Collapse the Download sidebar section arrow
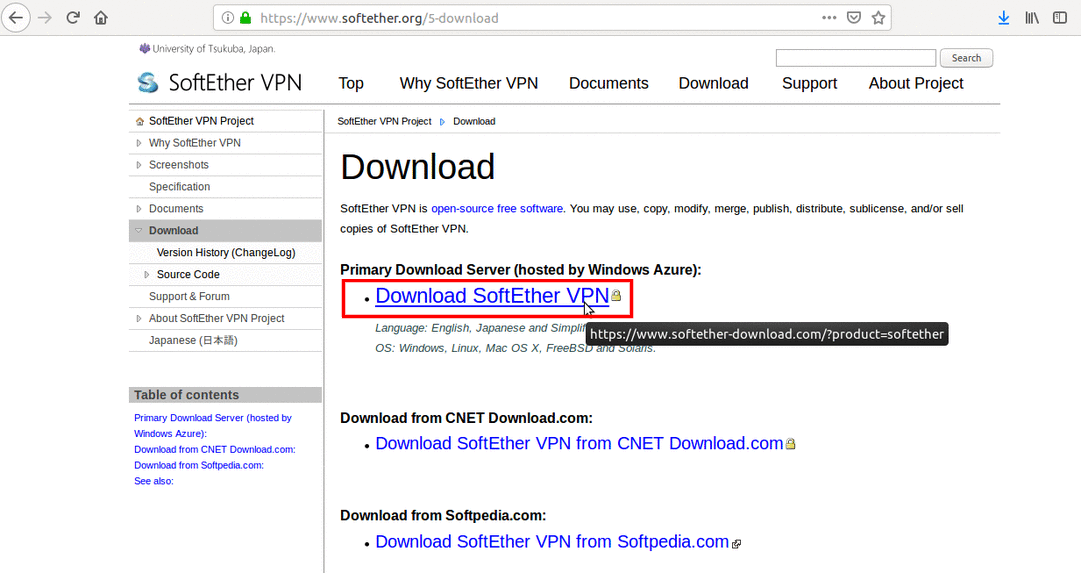 (139, 230)
